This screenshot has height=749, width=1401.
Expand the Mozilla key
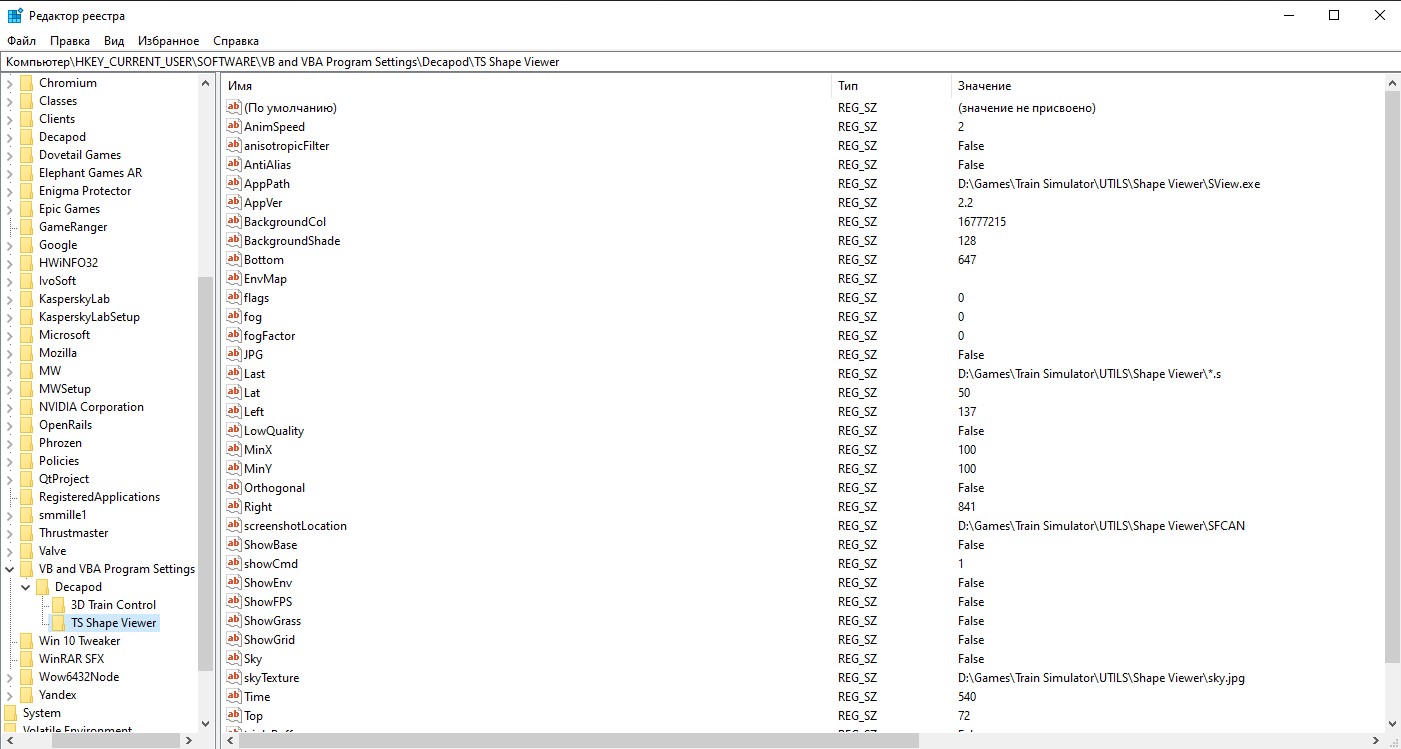click(10, 353)
